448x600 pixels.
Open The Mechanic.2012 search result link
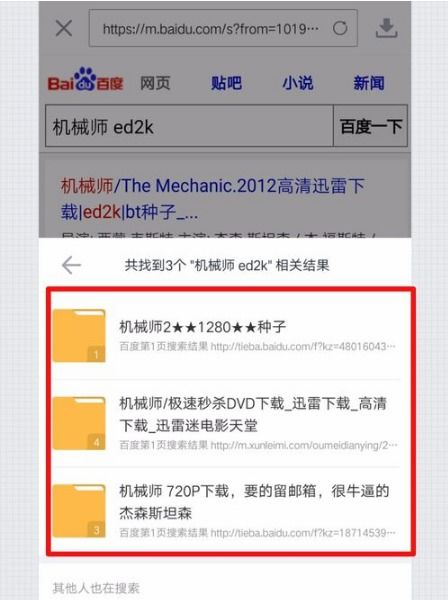click(x=213, y=199)
